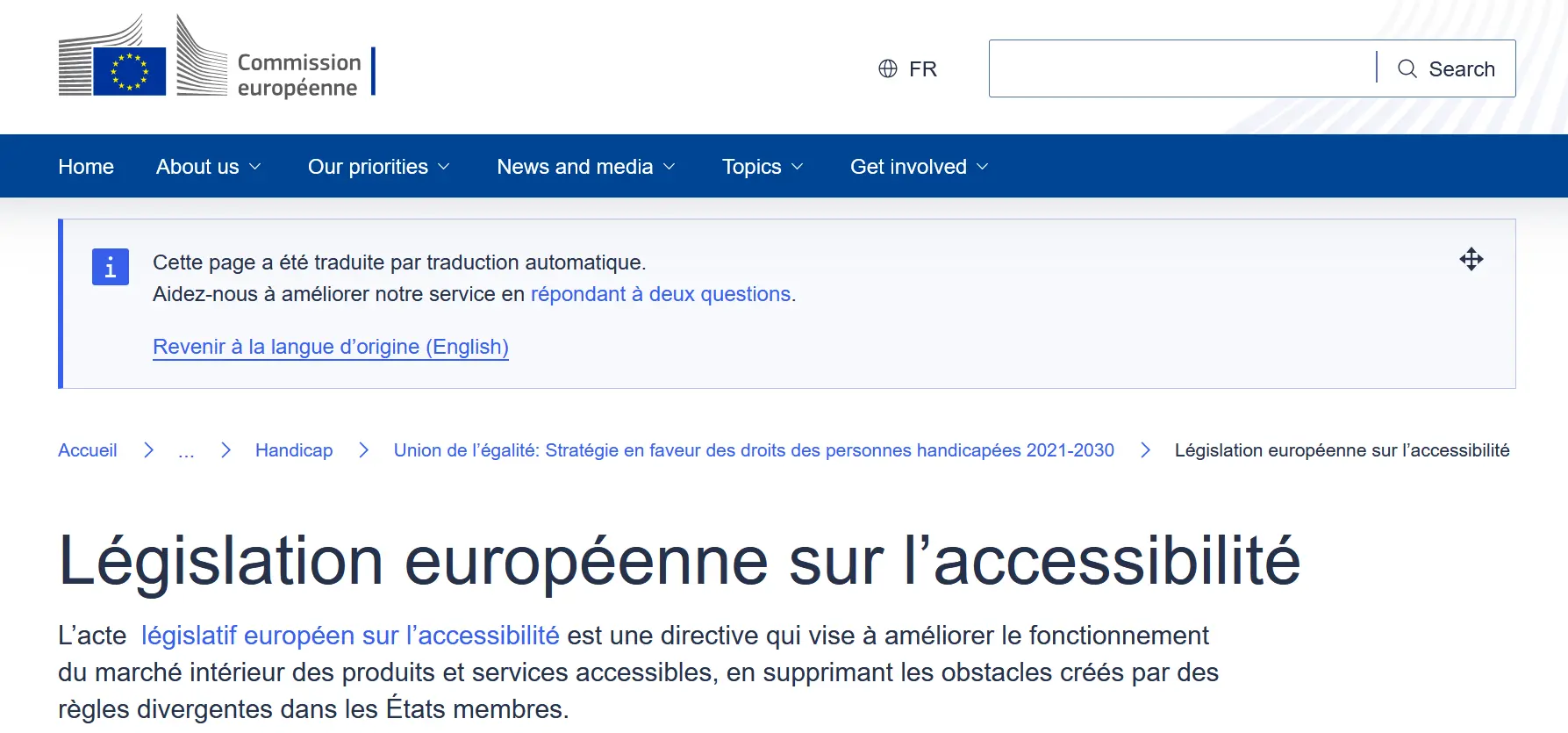Click the répondant à deux questions link
This screenshot has width=1568, height=733.
659,294
